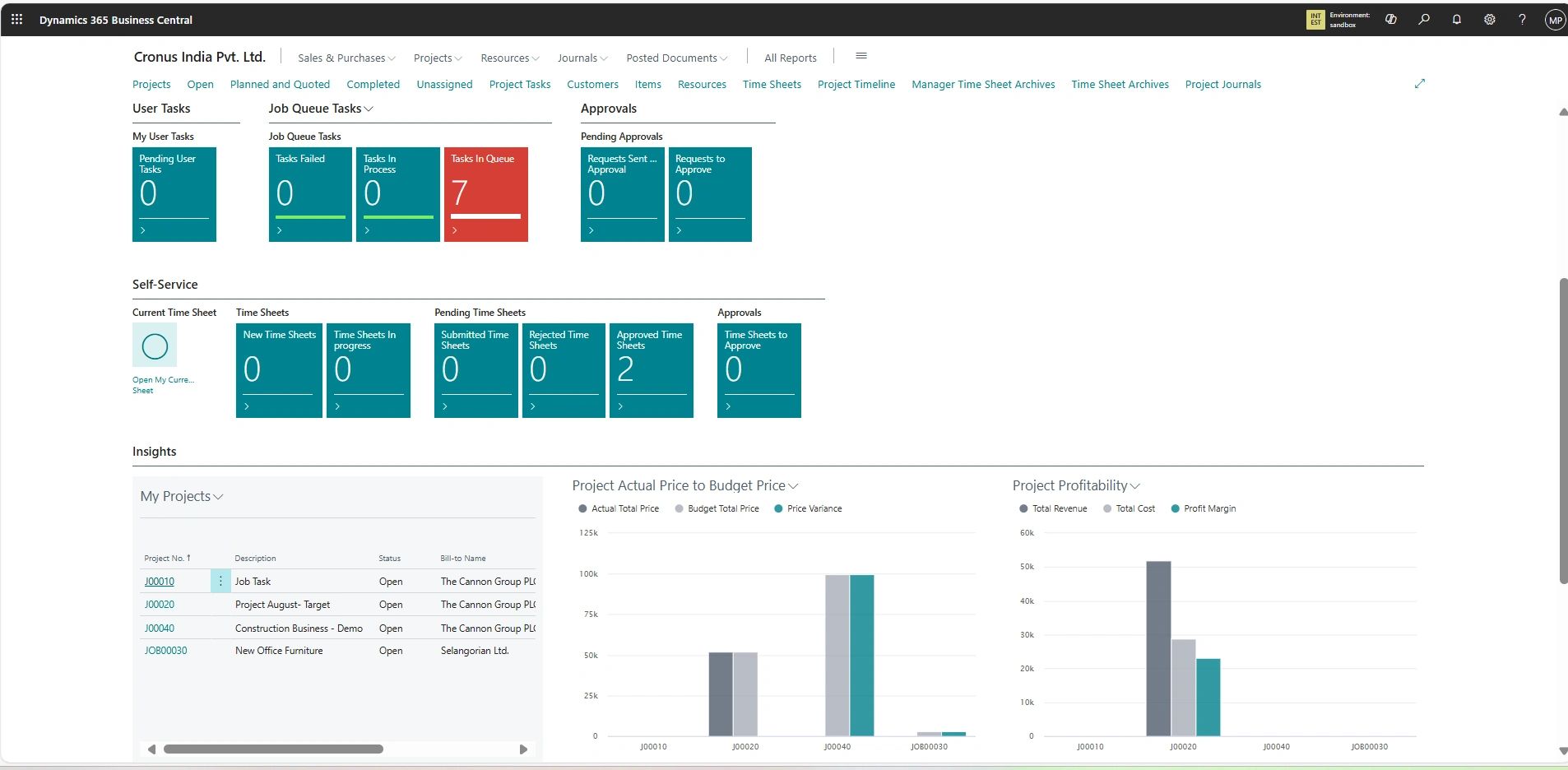Open All Reports menu item
The image size is (1568, 770).
click(x=791, y=58)
